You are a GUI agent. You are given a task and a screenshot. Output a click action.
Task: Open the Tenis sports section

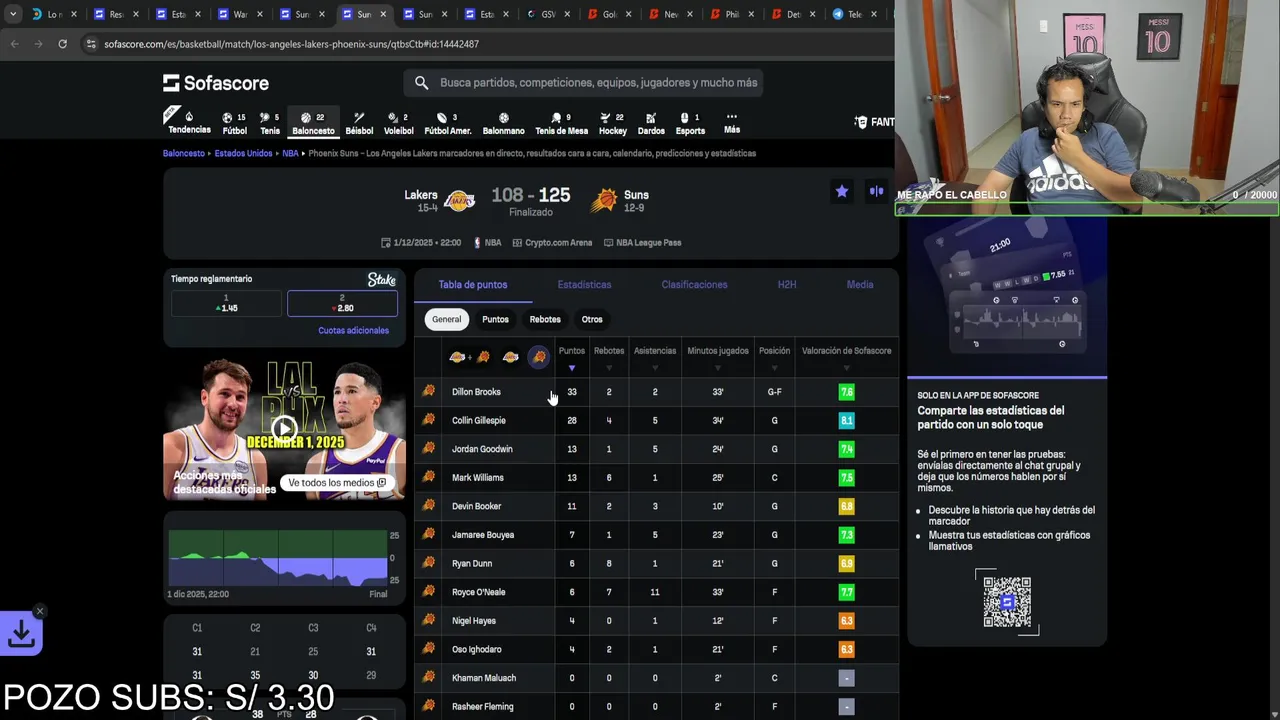[x=270, y=123]
